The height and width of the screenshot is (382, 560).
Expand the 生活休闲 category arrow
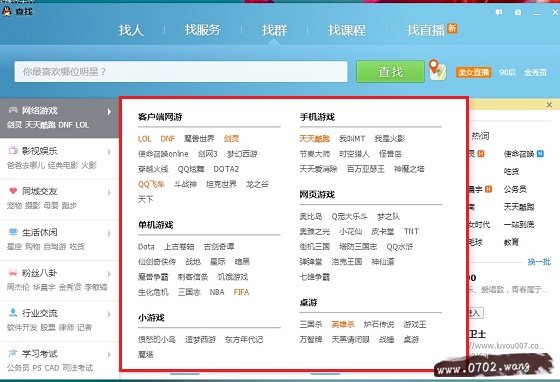tap(109, 233)
